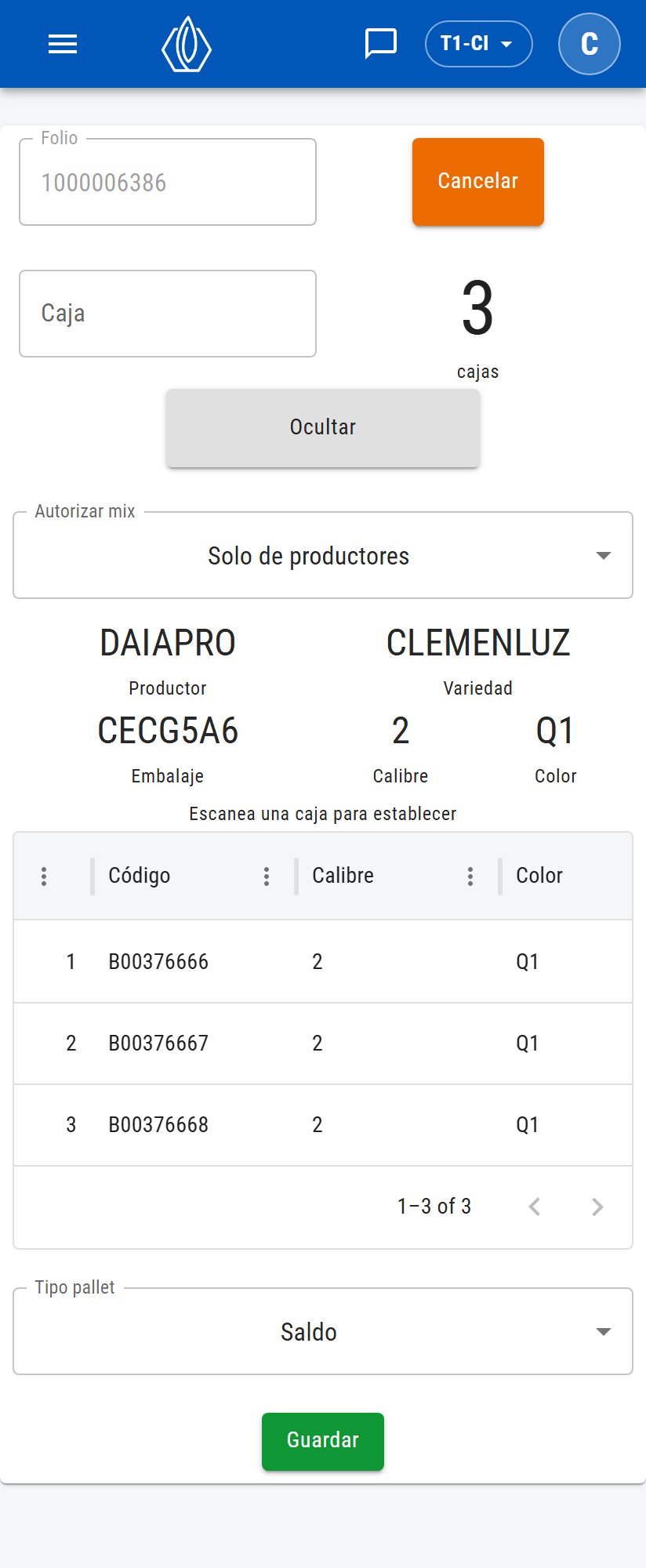Open the chat messages icon
The height and width of the screenshot is (1568, 646).
(x=381, y=44)
